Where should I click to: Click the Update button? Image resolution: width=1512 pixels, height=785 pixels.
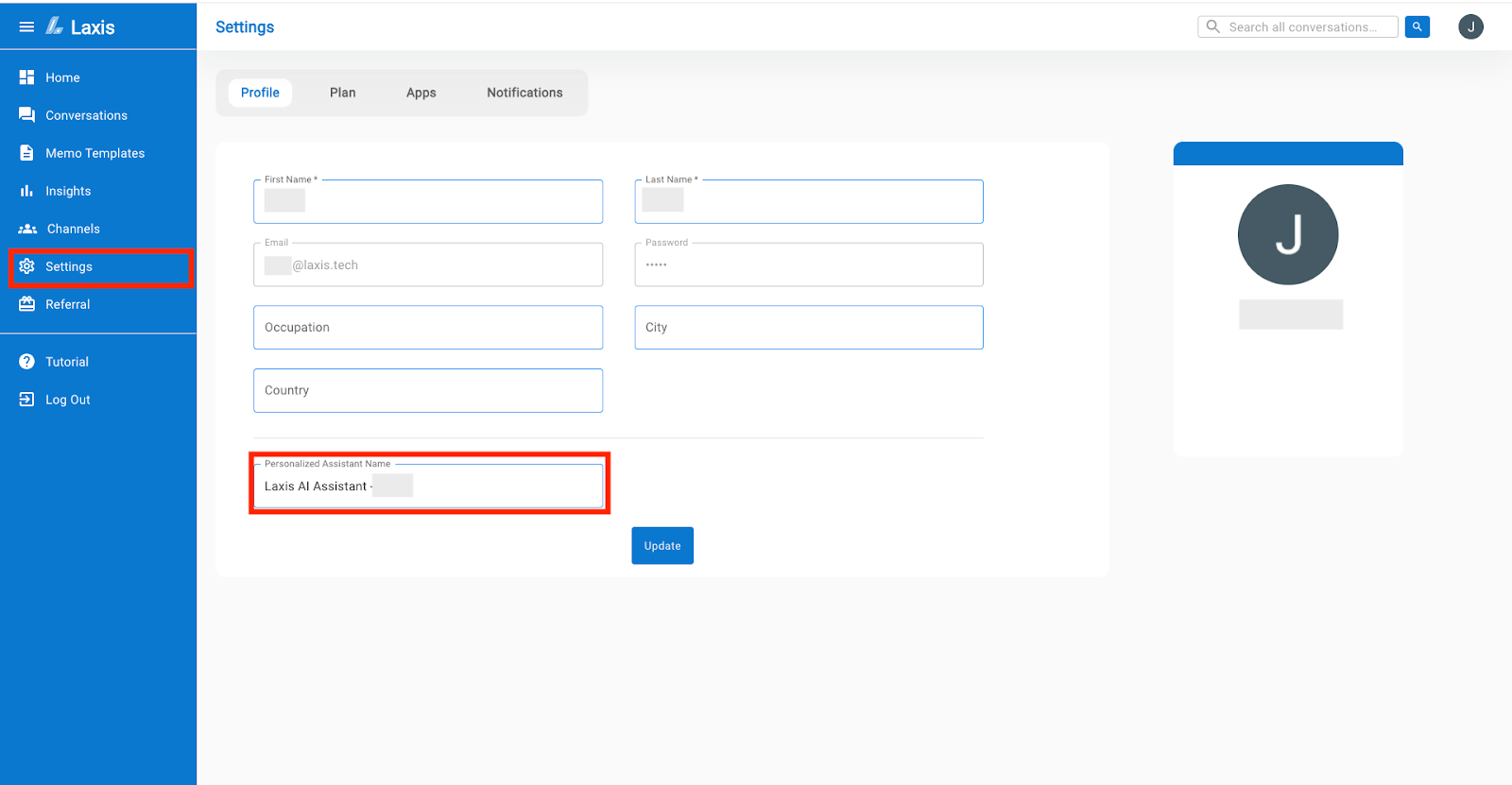coord(662,546)
